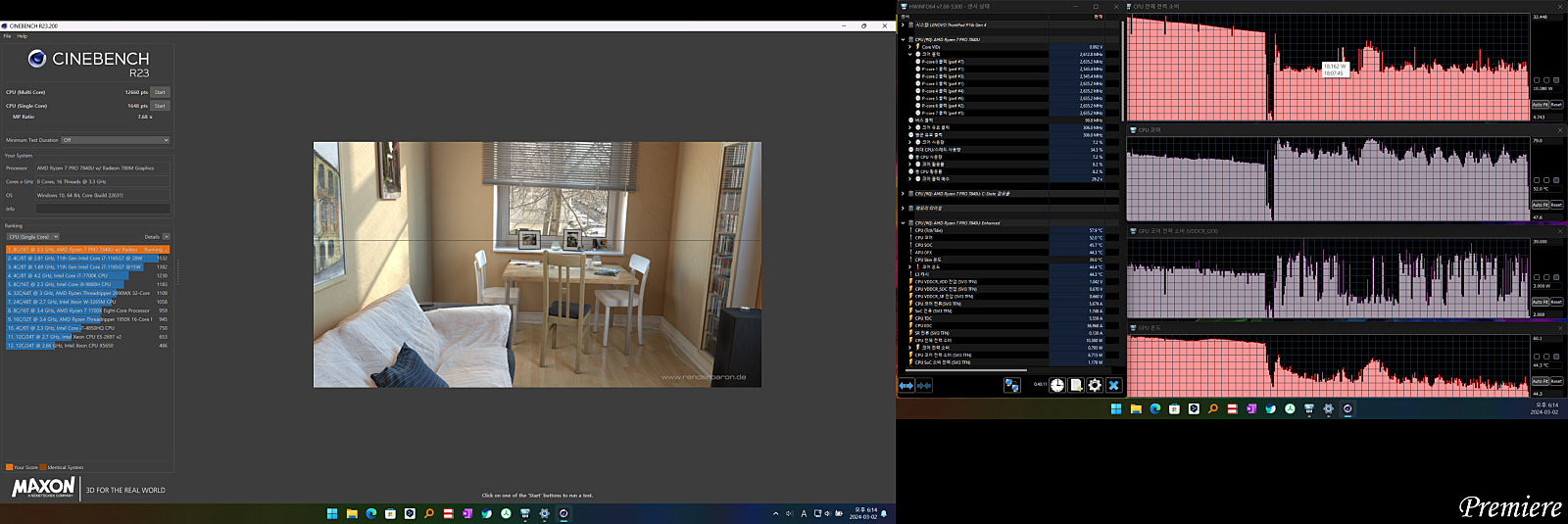Toggle filled checkbox in GPU core power graph
Image resolution: width=1568 pixels, height=524 pixels.
click(1556, 277)
